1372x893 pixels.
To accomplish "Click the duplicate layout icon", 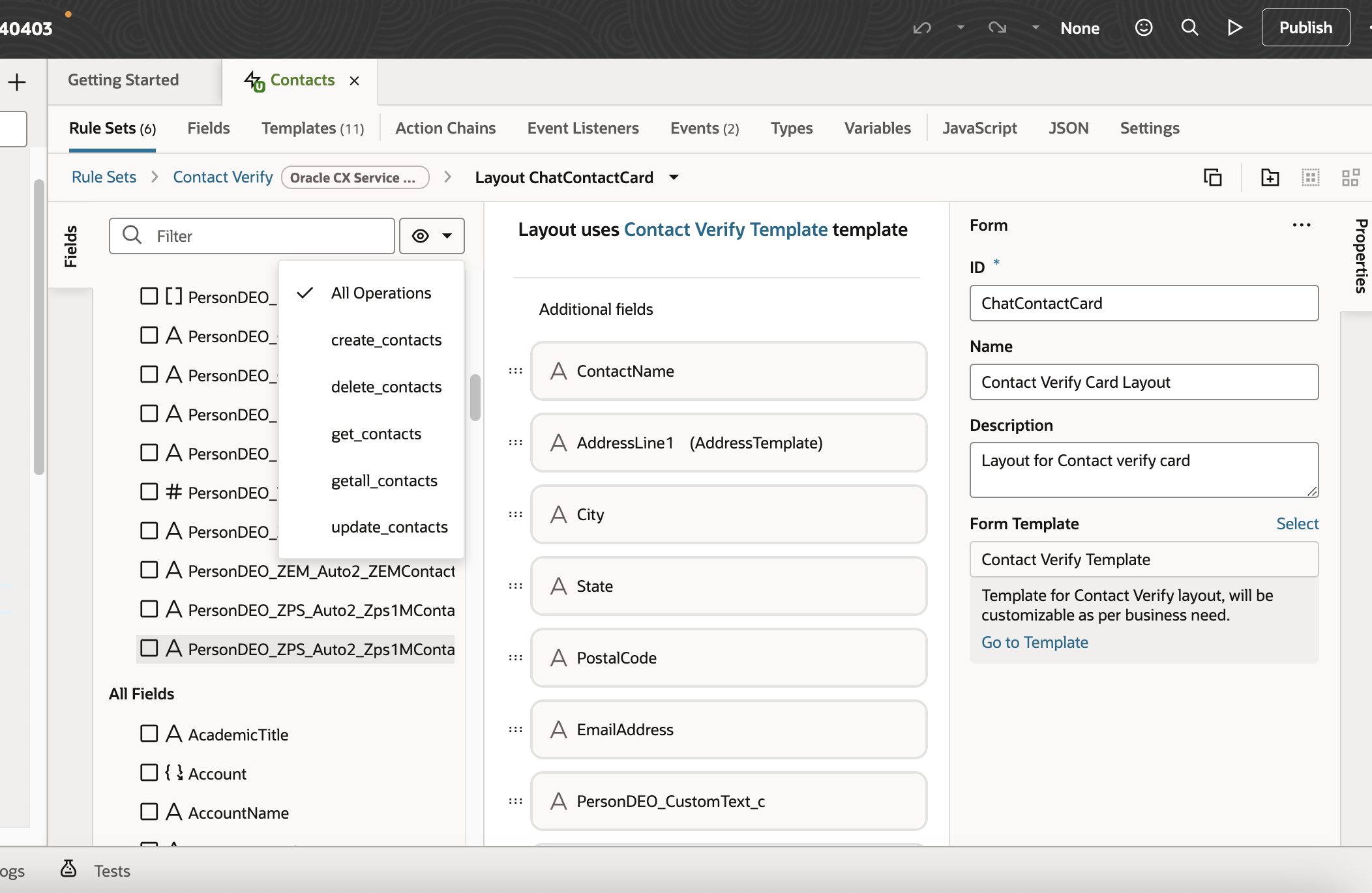I will click(x=1212, y=177).
